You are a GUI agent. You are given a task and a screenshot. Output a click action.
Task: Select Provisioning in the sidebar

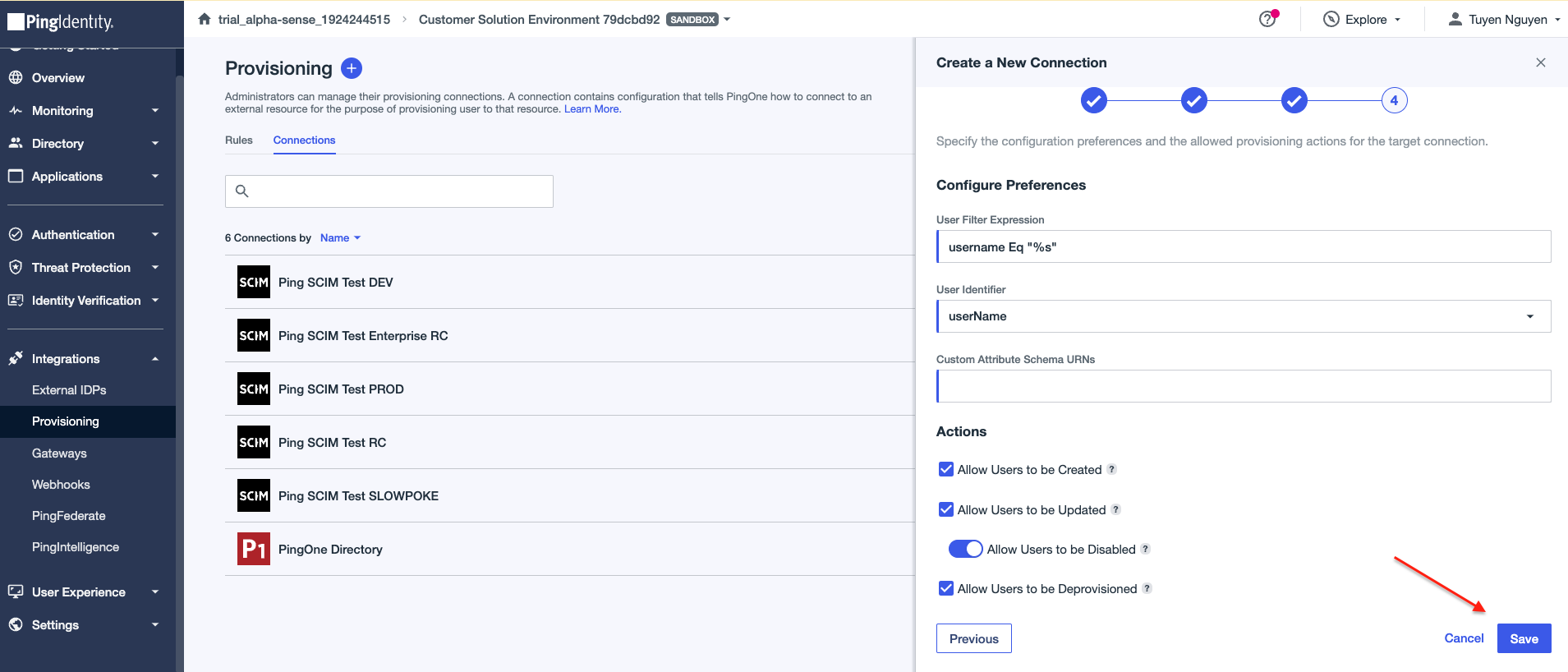87,421
